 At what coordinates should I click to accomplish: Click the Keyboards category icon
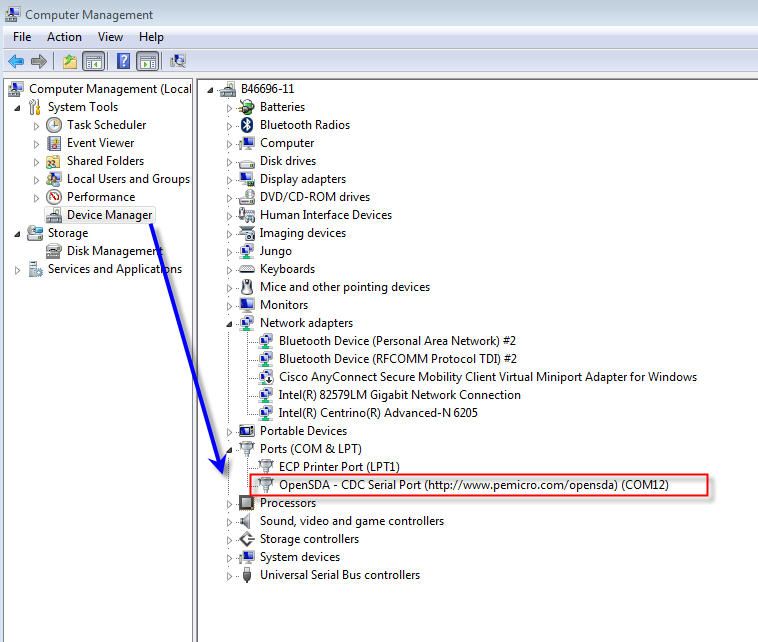pos(247,269)
